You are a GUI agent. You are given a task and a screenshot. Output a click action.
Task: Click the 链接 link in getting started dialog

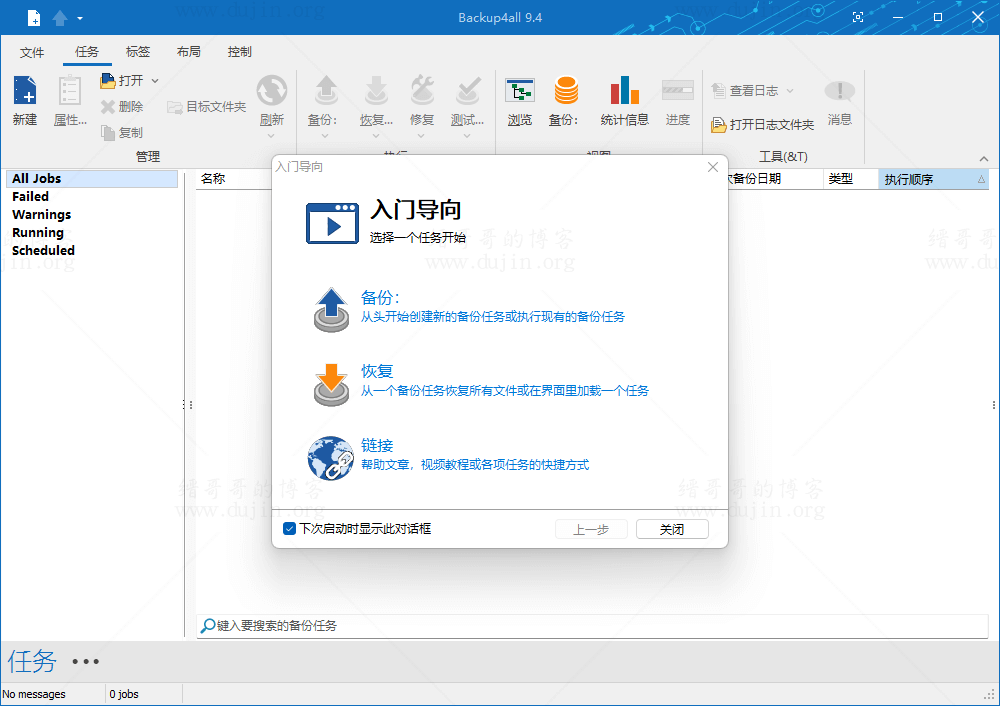[375, 446]
